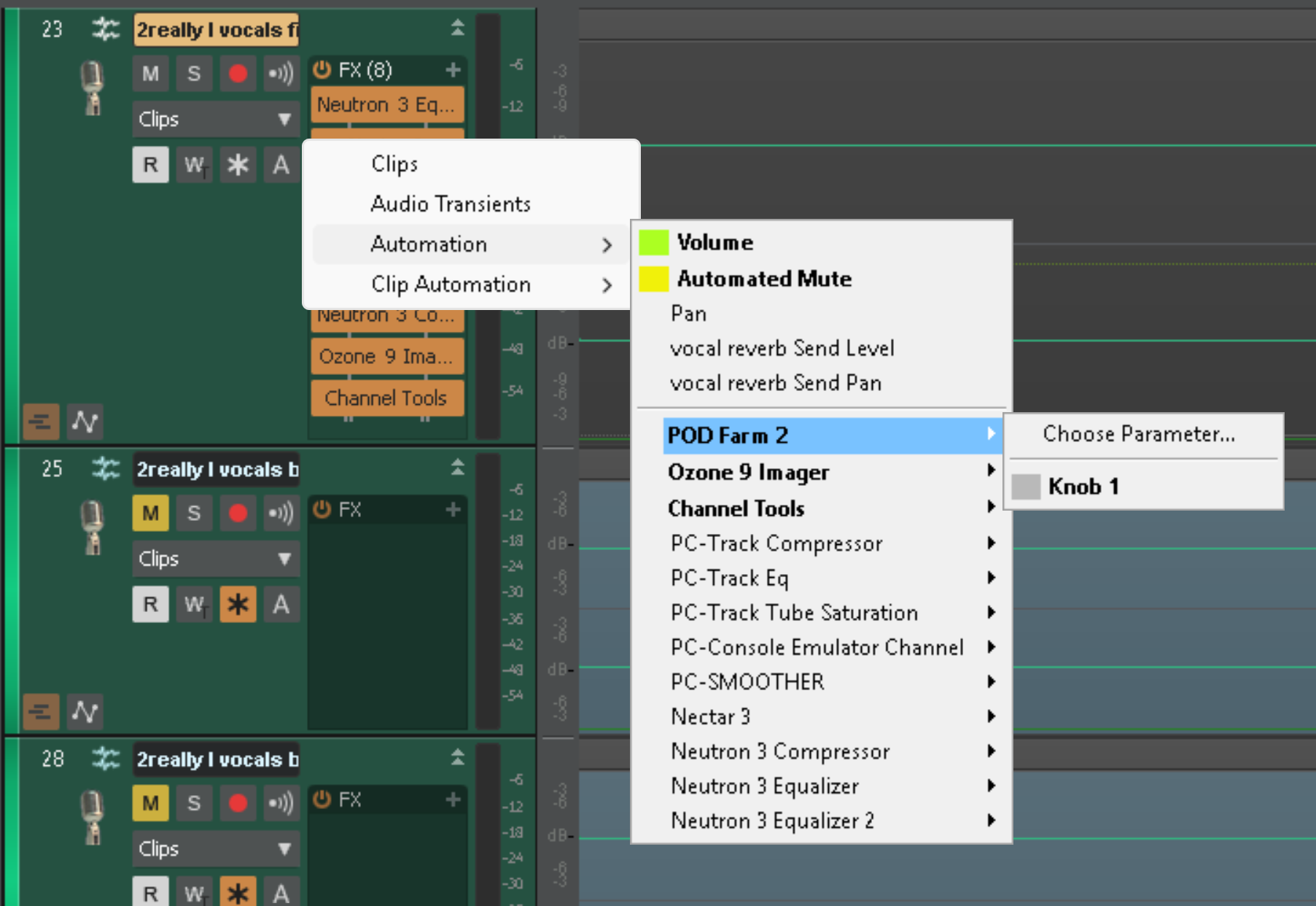
Task: Show automation lanes on track 23
Action: tap(85, 422)
